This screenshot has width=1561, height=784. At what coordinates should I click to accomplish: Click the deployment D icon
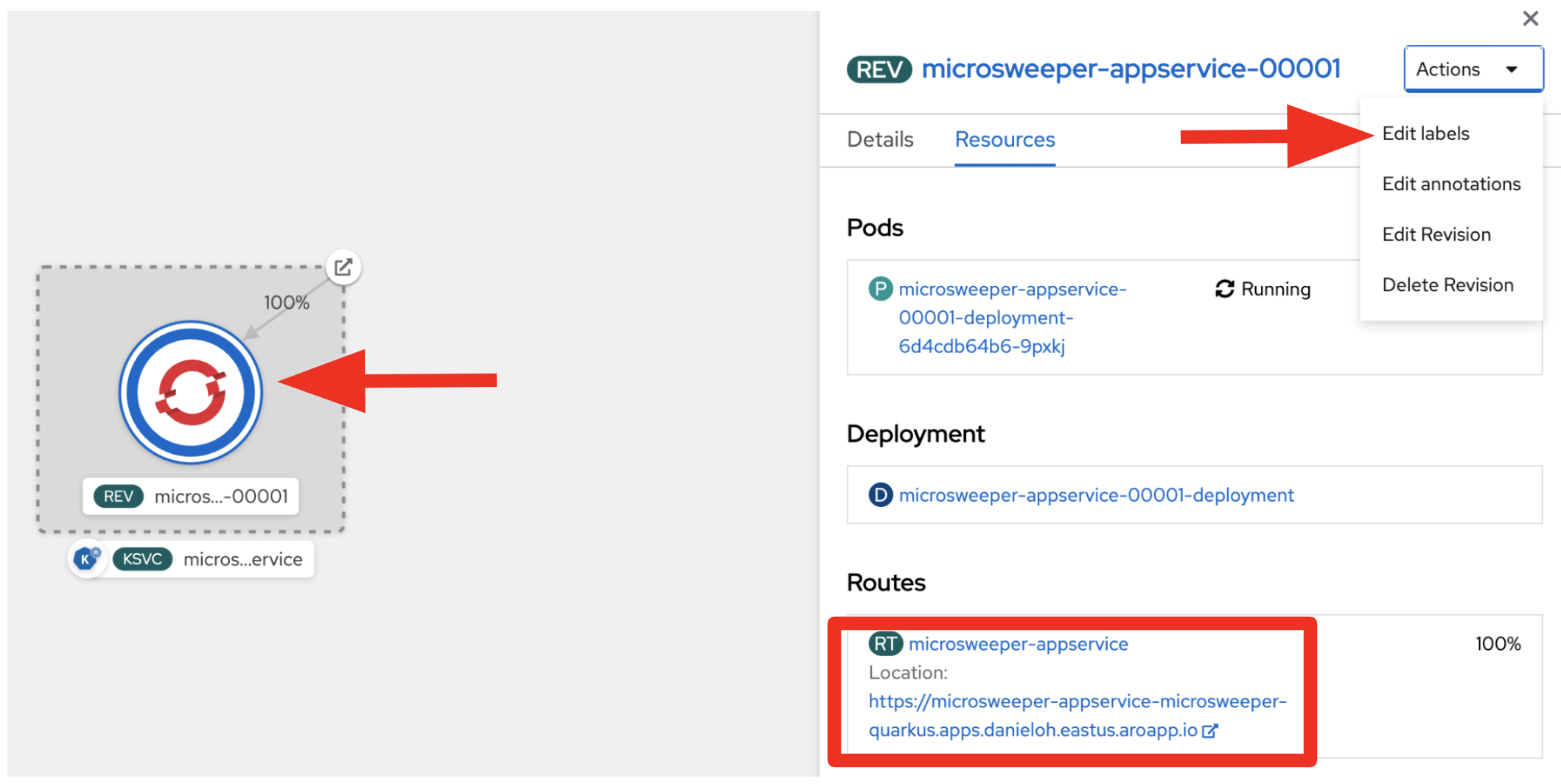[880, 495]
